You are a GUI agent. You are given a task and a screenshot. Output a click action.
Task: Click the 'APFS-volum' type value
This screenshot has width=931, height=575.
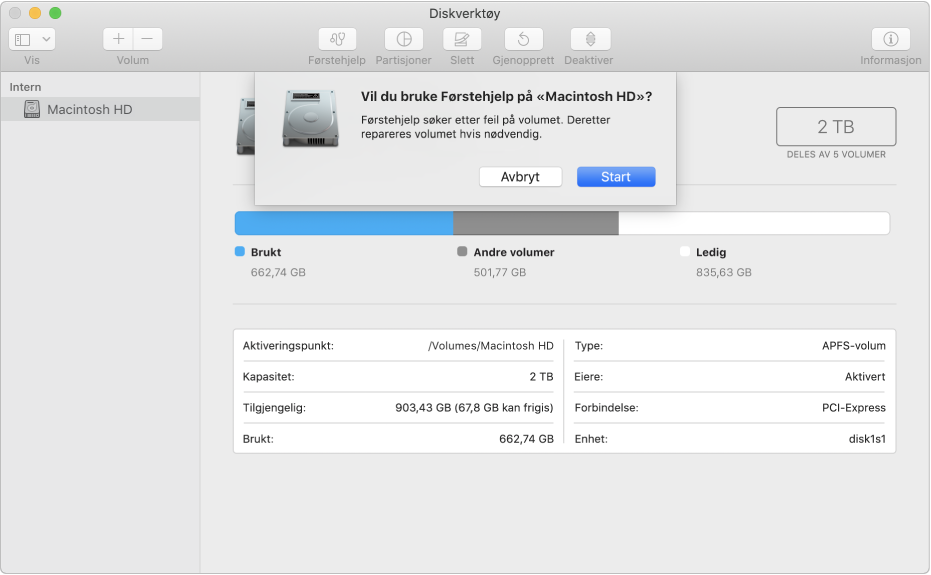854,346
